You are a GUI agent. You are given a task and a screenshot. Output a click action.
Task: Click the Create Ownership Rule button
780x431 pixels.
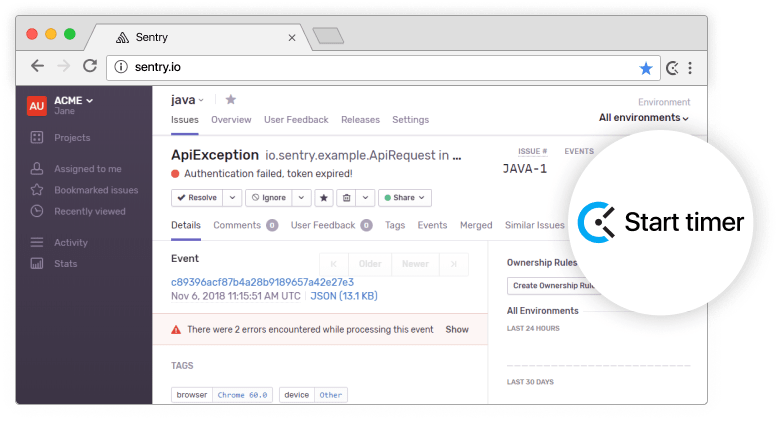(x=553, y=286)
